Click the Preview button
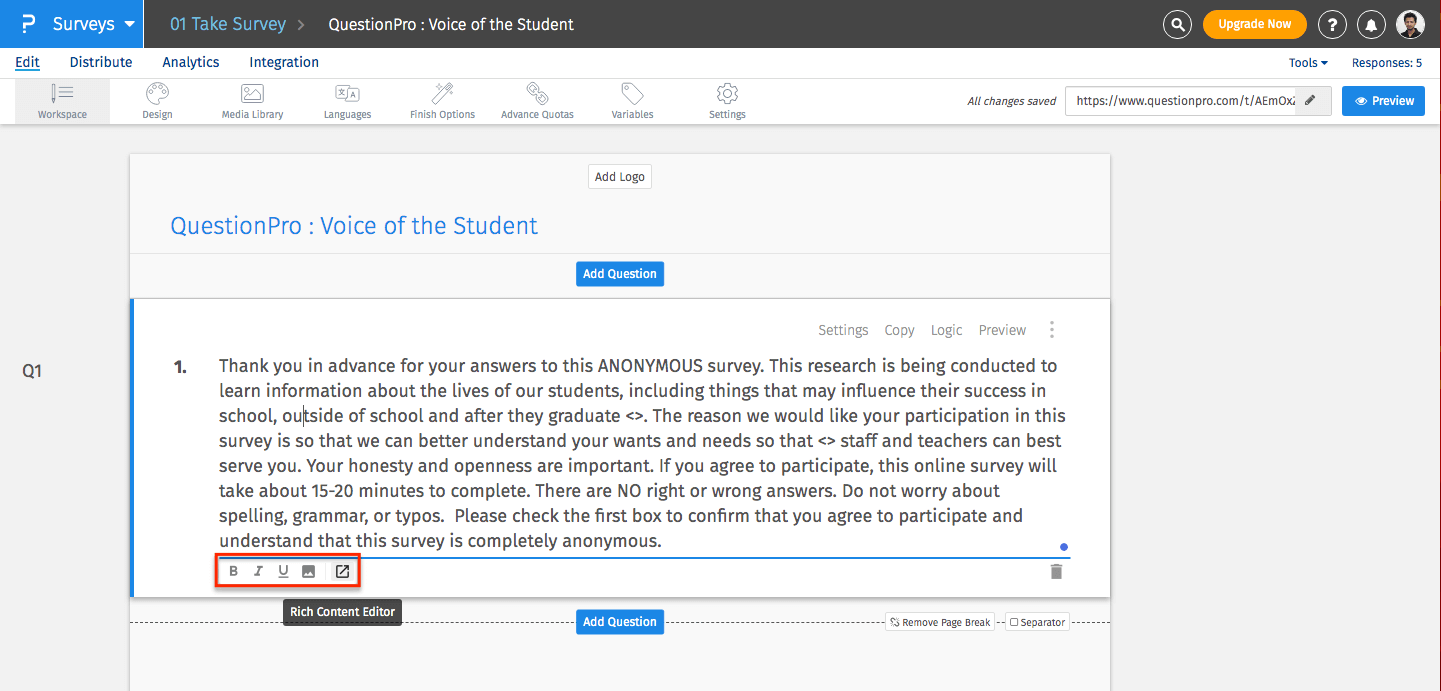This screenshot has width=1441, height=691. click(1383, 100)
